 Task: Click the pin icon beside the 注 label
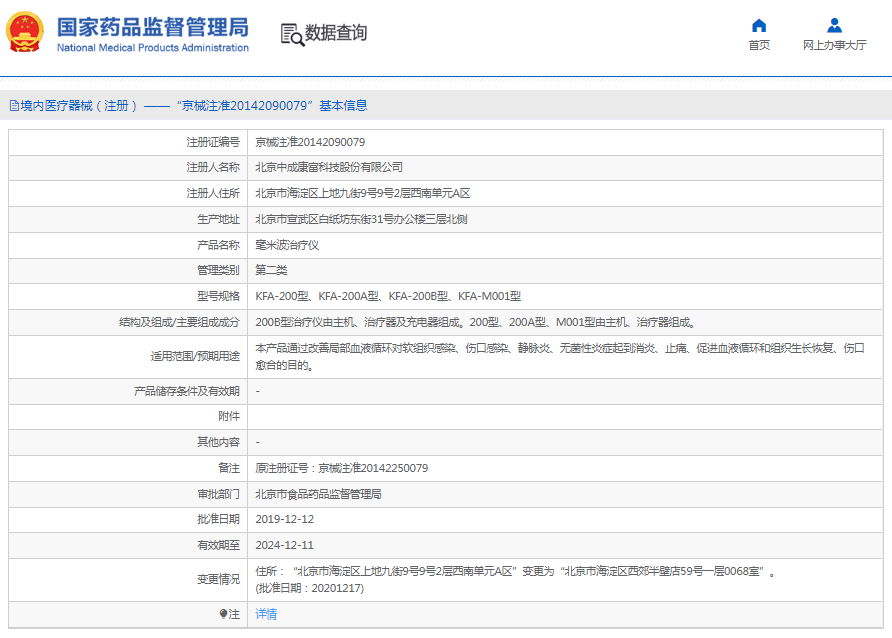(223, 614)
